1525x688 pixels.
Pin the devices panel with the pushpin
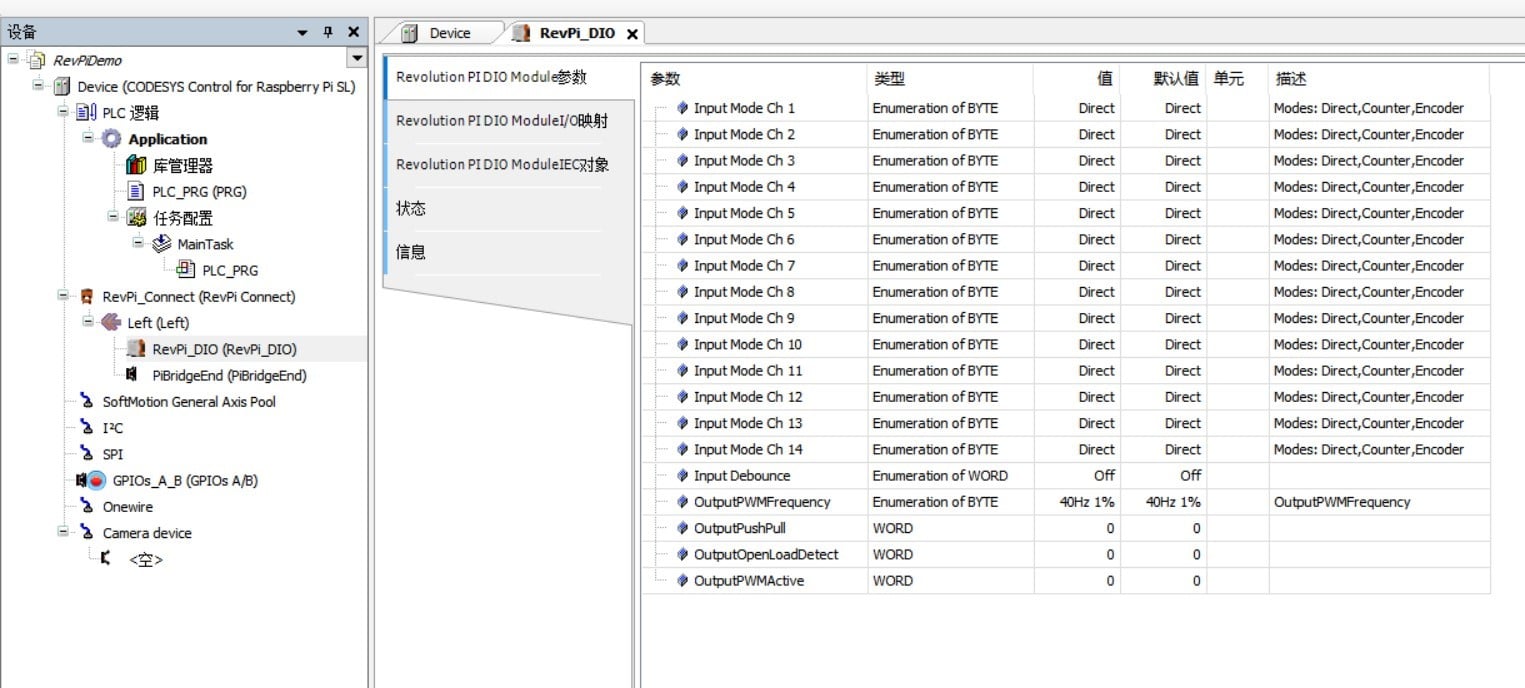(x=328, y=33)
